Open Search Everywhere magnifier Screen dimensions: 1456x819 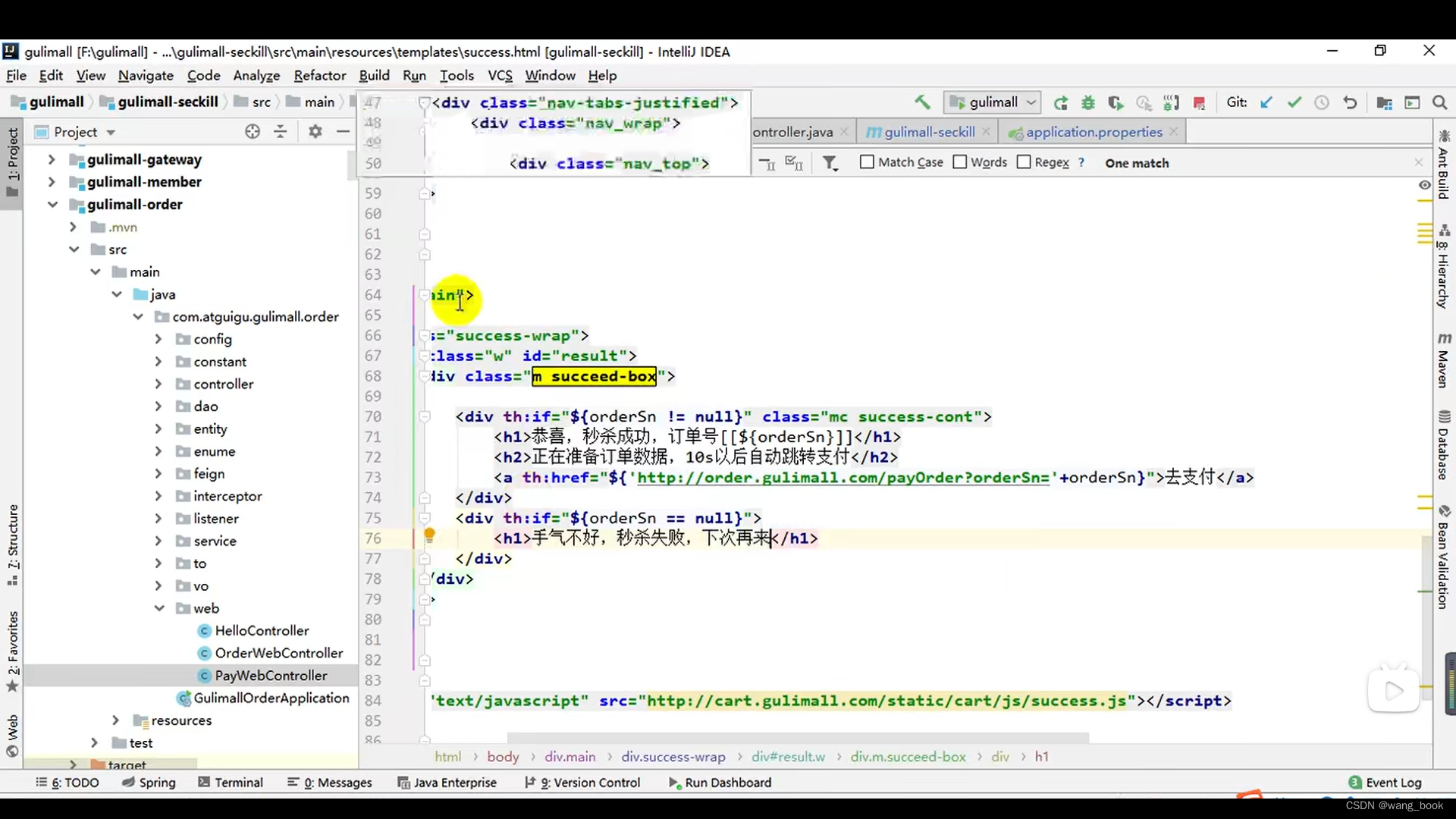(1439, 102)
